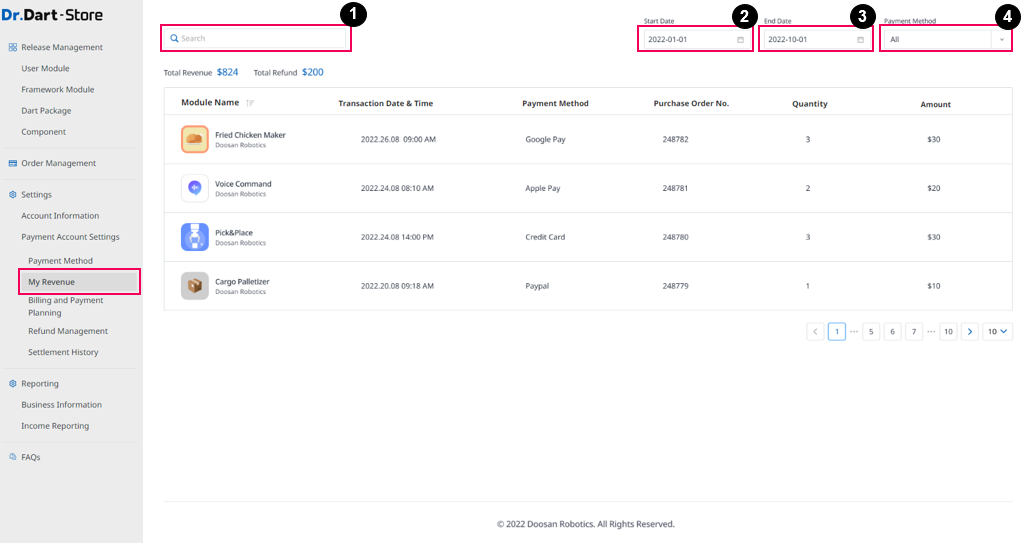Open Settlement History page

click(63, 352)
